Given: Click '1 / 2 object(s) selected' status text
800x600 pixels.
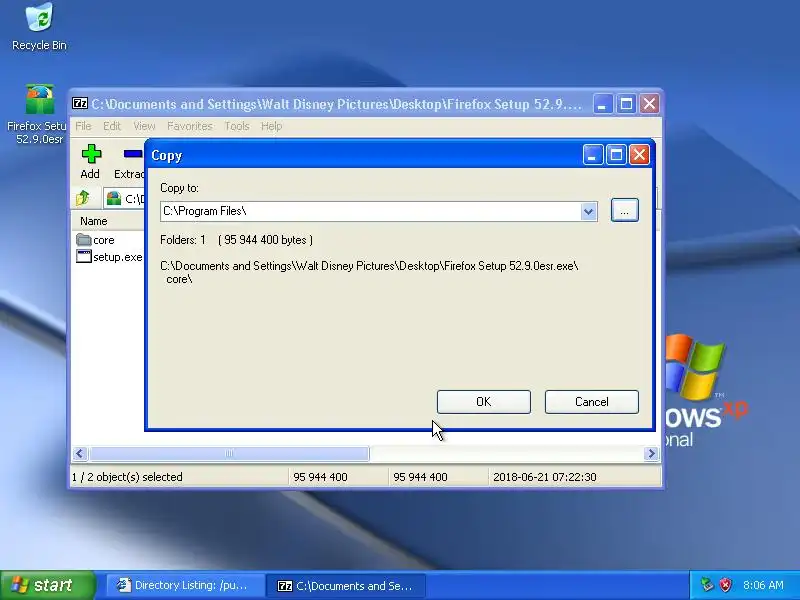Looking at the screenshot, I should coord(127,477).
